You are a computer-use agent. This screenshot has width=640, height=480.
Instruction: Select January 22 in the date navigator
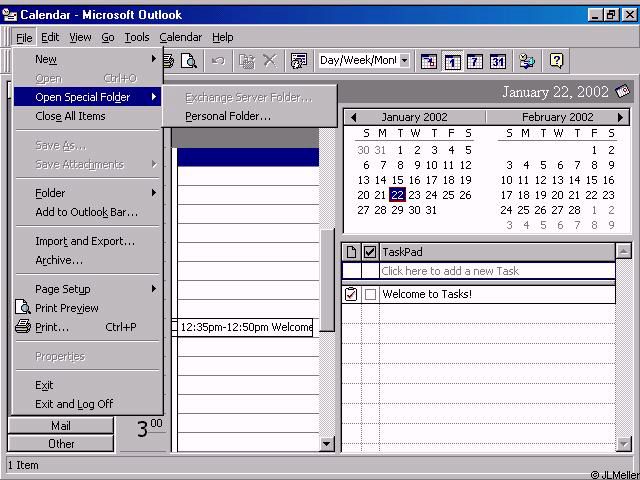[x=398, y=195]
